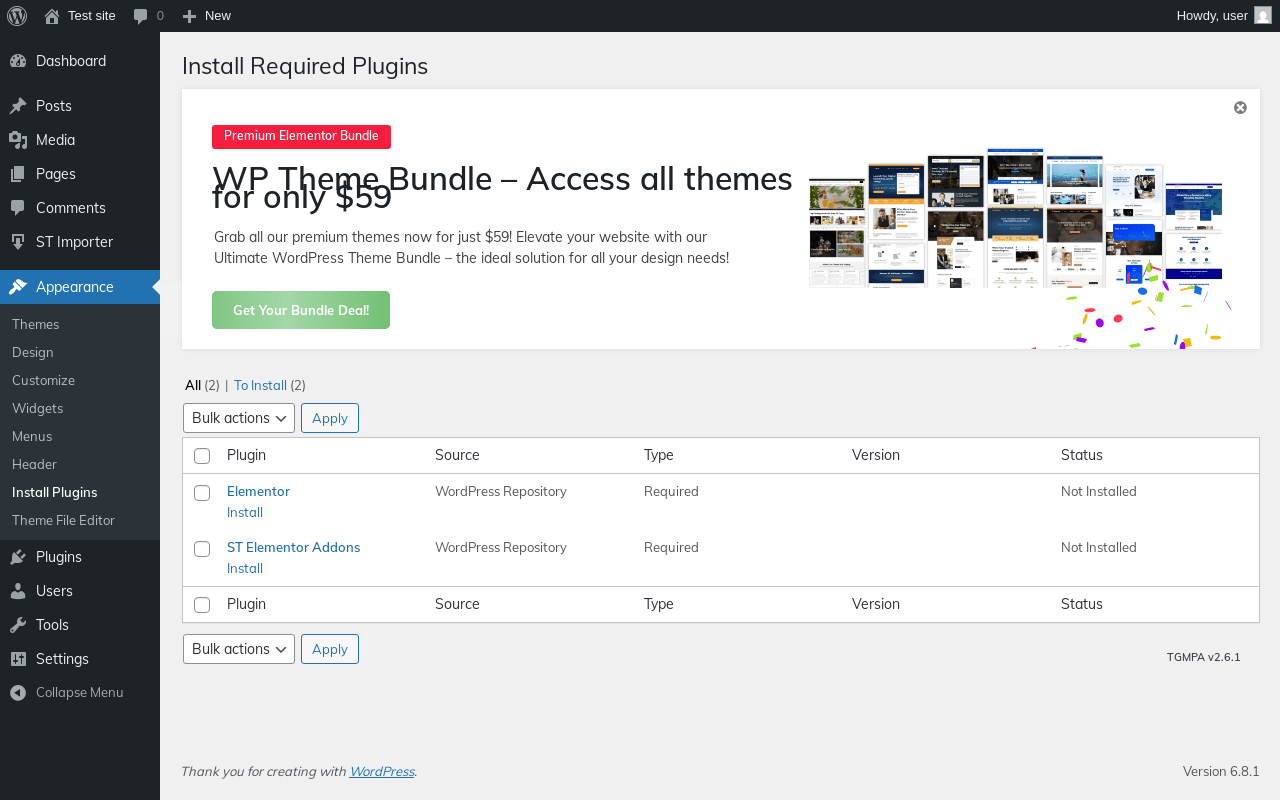This screenshot has height=800, width=1280.
Task: Open the WordPress footer link
Action: click(382, 771)
